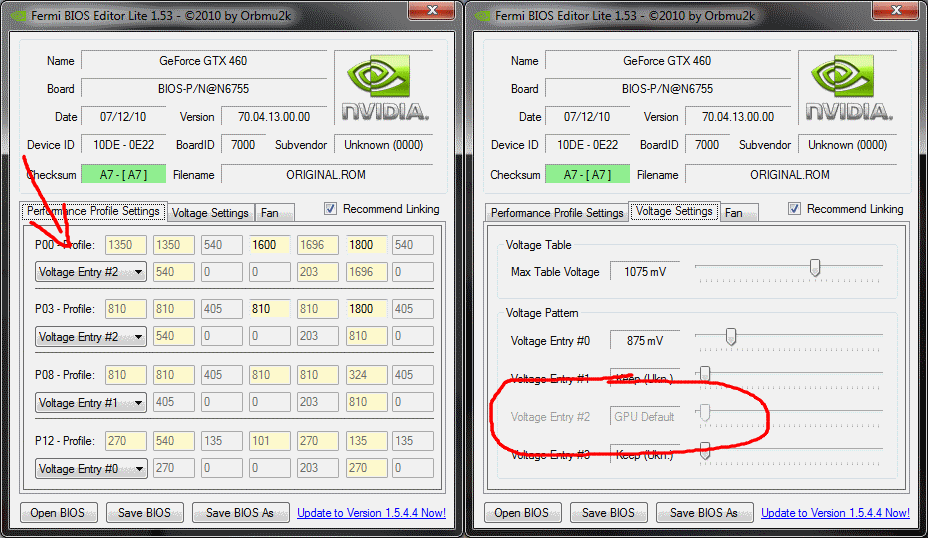Screen dimensions: 928x538
Task: Open P12 profile Voltage Entry #0 dropdown
Action: pos(91,468)
